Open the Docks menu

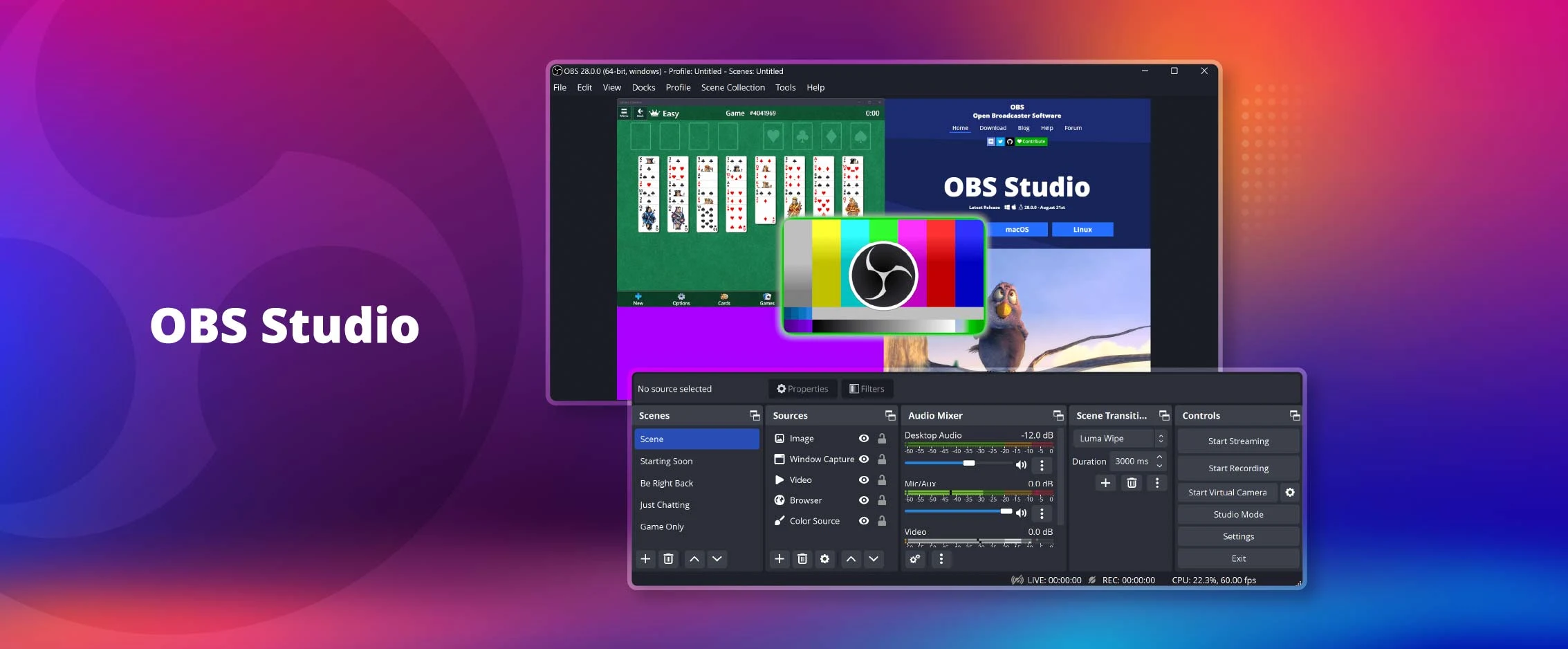click(643, 87)
